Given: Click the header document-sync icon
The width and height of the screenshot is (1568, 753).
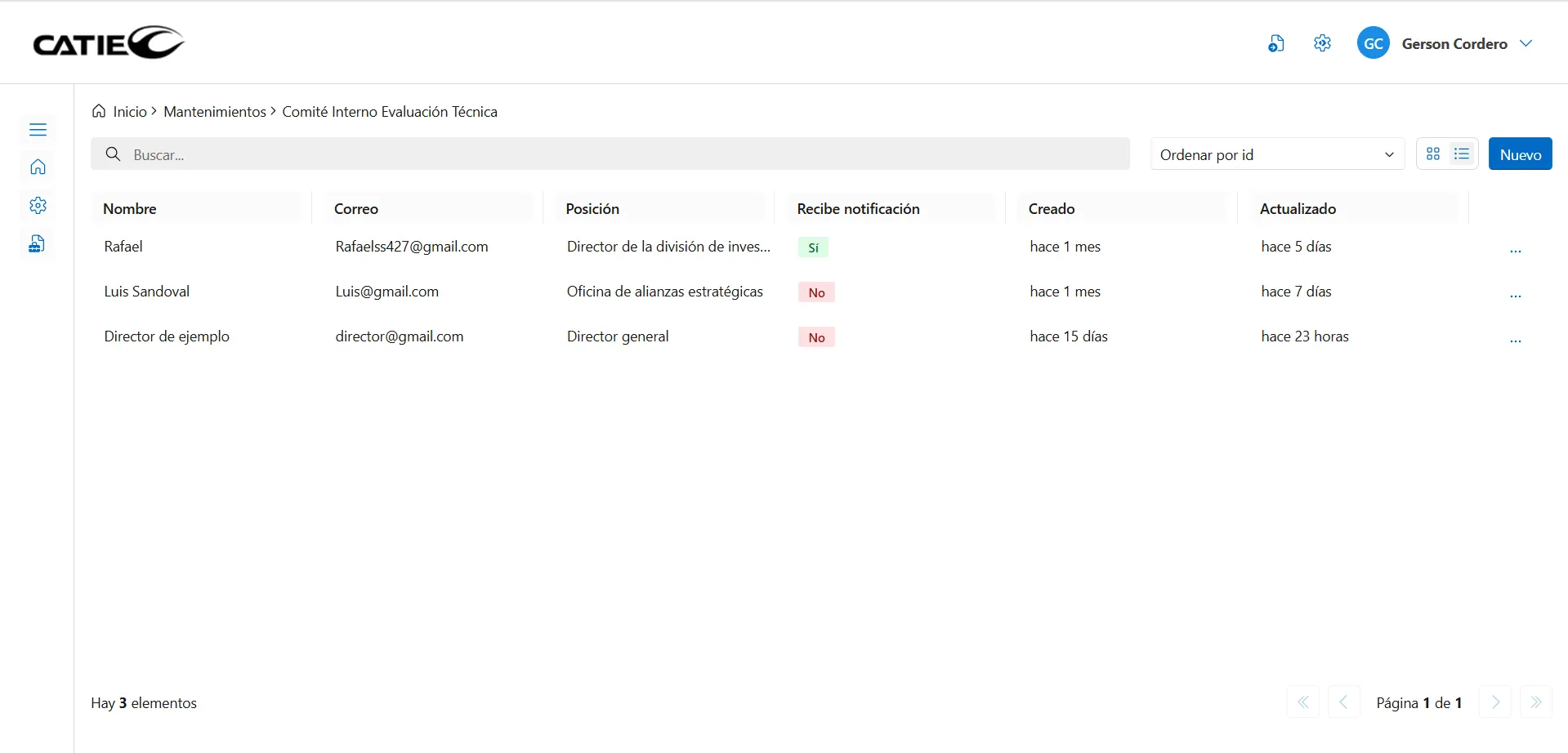Looking at the screenshot, I should pos(1275,44).
